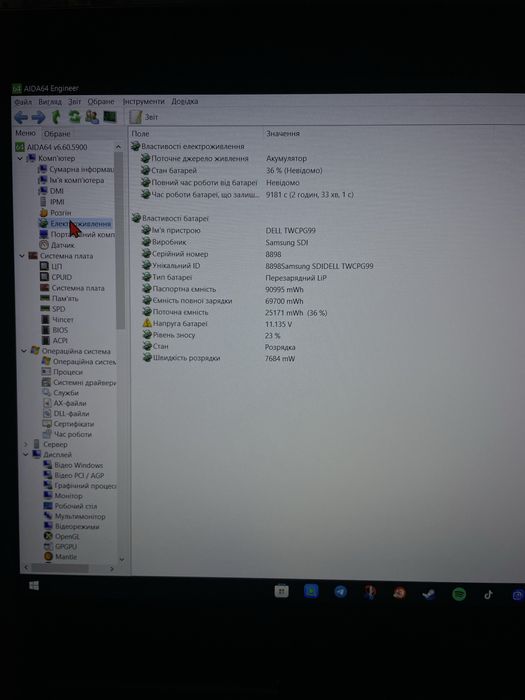Select Час роботи tree item

click(67, 434)
